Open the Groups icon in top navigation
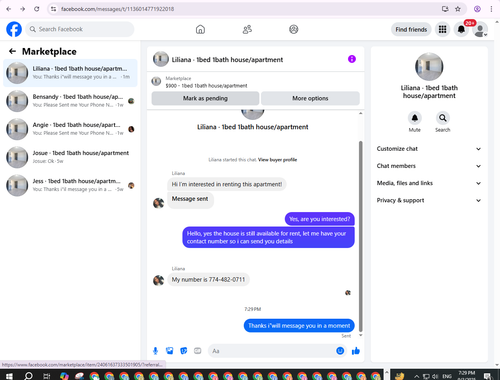 pos(293,29)
